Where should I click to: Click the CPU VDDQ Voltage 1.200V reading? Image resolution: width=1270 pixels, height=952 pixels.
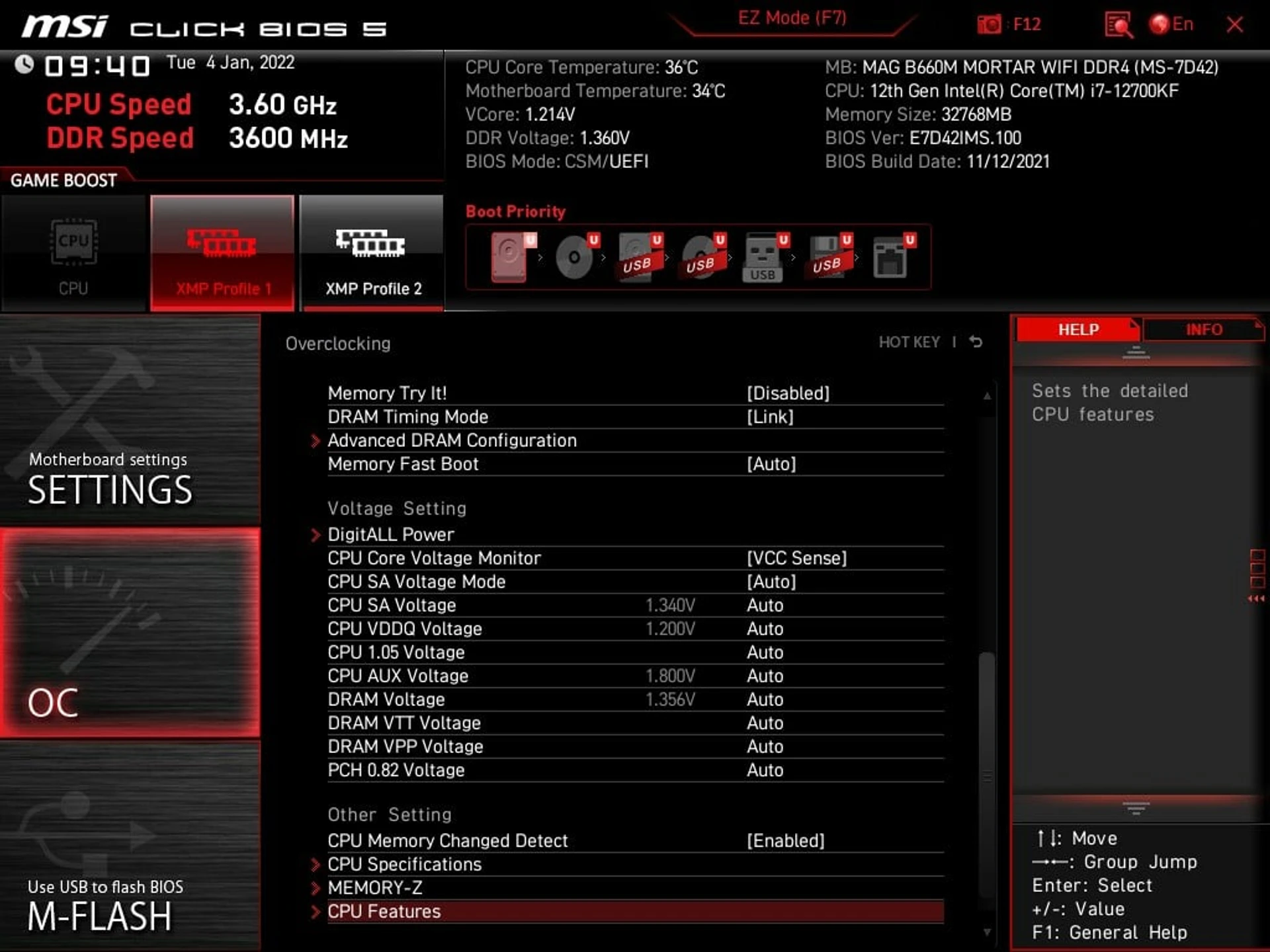coord(670,629)
